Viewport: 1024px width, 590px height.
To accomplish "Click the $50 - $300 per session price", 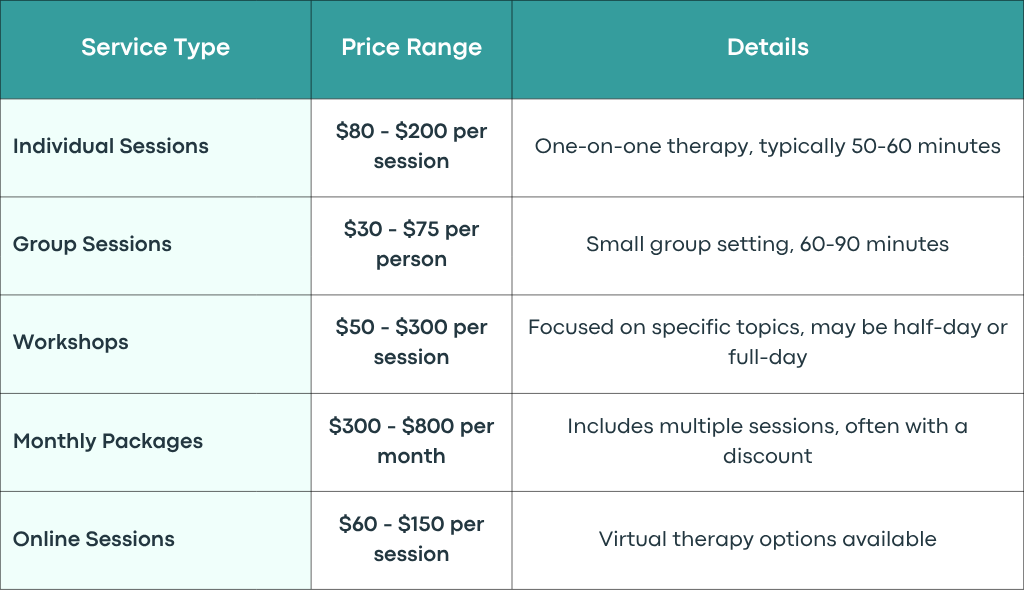I will (411, 342).
